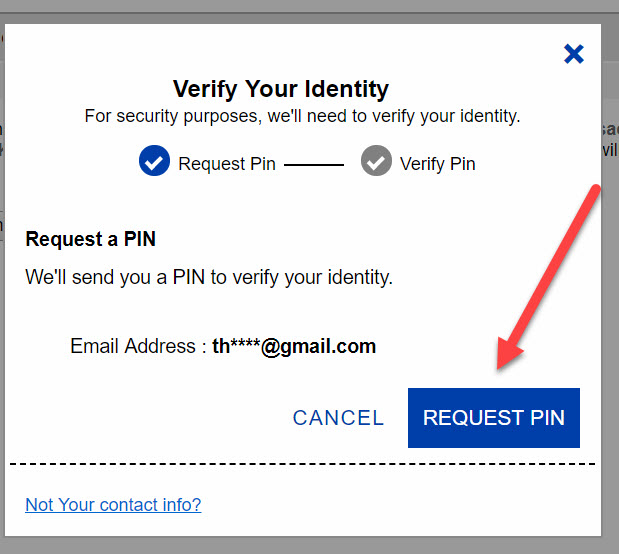Open the Not Your contact info? link
This screenshot has width=619, height=554.
pyautogui.click(x=113, y=505)
